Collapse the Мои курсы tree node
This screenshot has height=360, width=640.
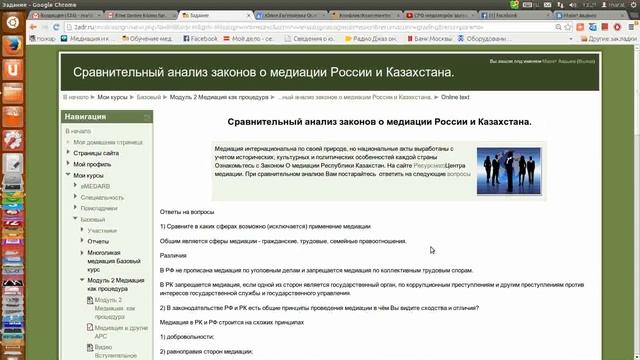click(x=68, y=175)
